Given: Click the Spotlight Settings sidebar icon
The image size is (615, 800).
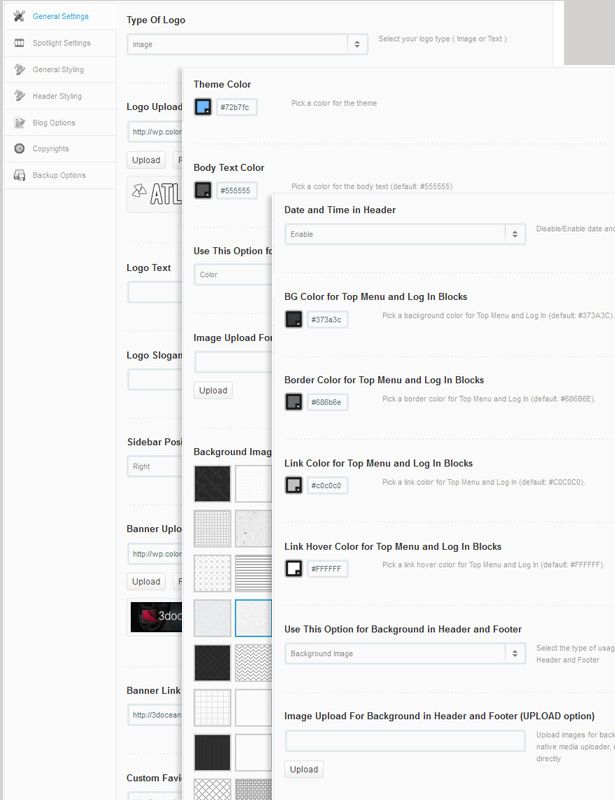Looking at the screenshot, I should 20,43.
